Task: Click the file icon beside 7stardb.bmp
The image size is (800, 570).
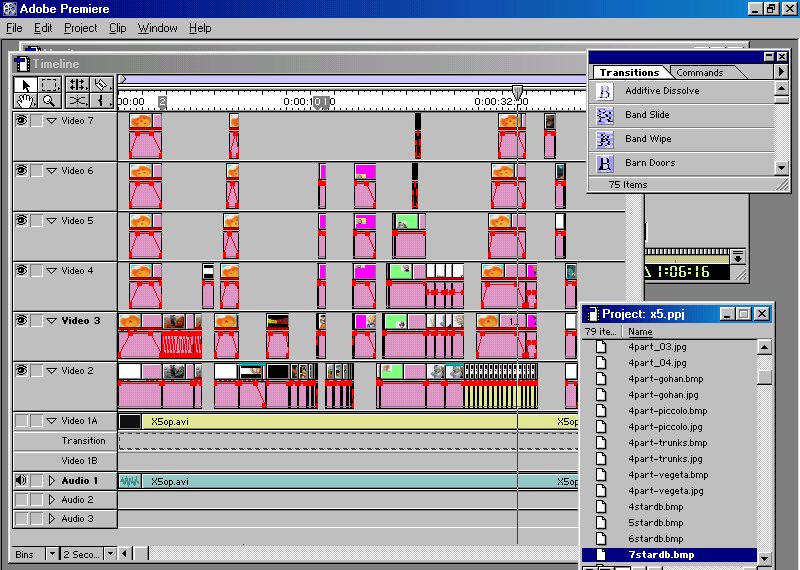Action: click(x=602, y=555)
